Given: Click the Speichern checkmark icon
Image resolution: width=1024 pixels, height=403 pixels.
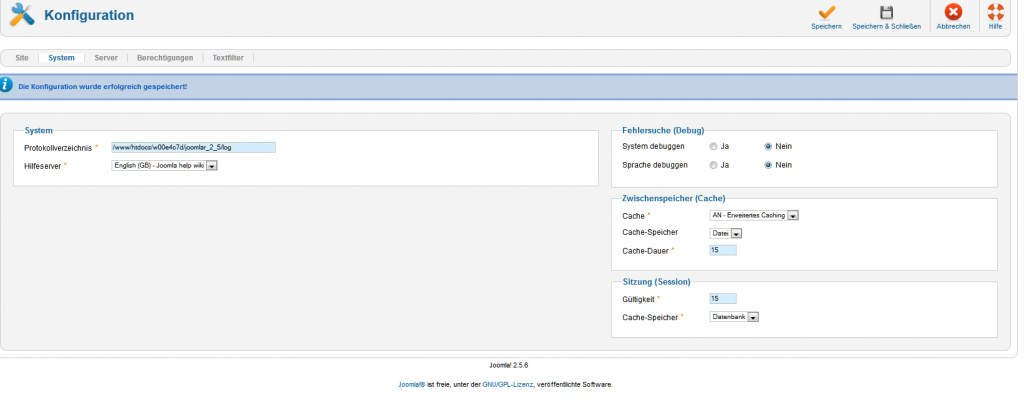Looking at the screenshot, I should tap(826, 13).
